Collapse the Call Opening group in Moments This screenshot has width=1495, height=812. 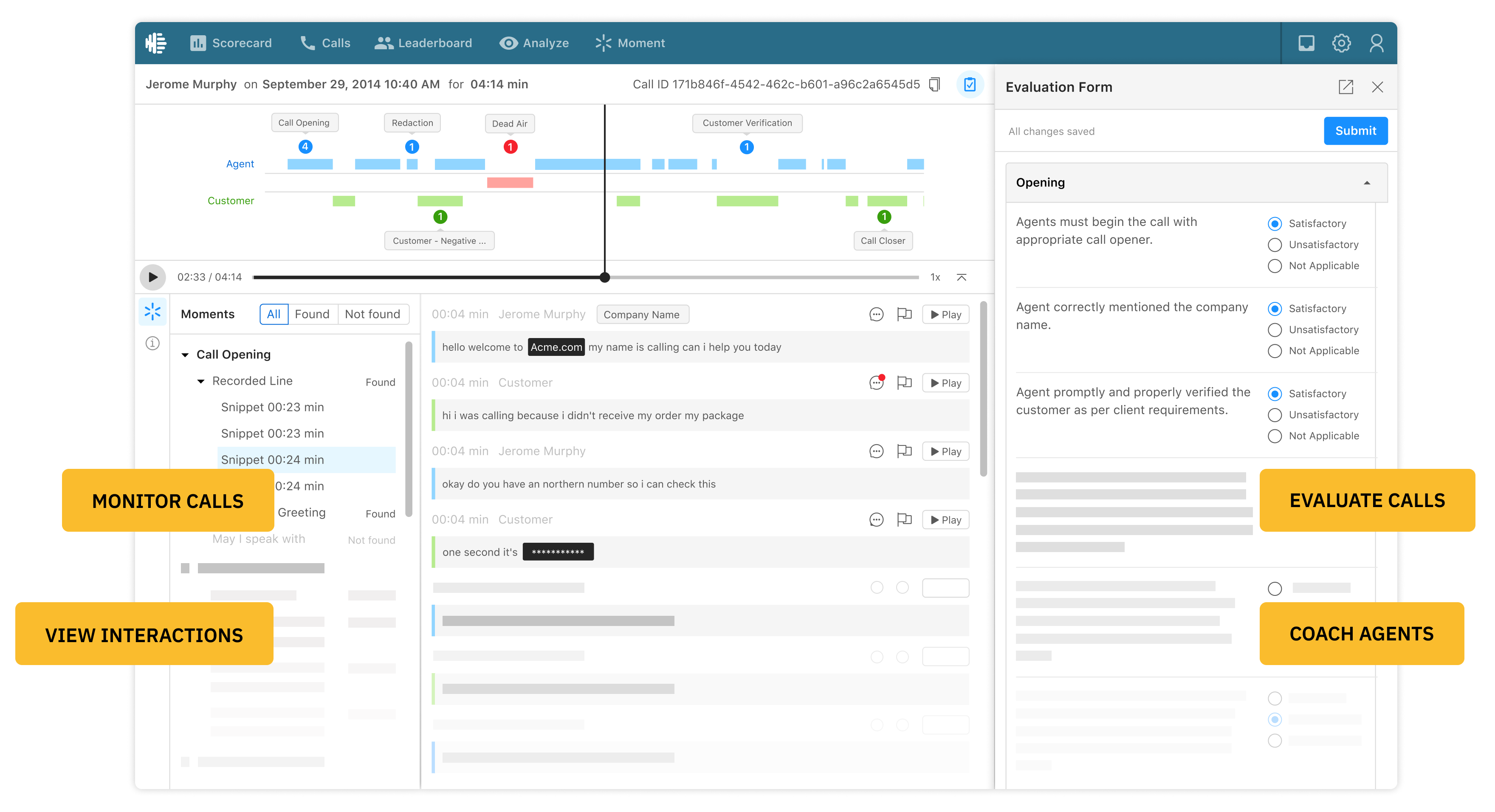pos(186,354)
